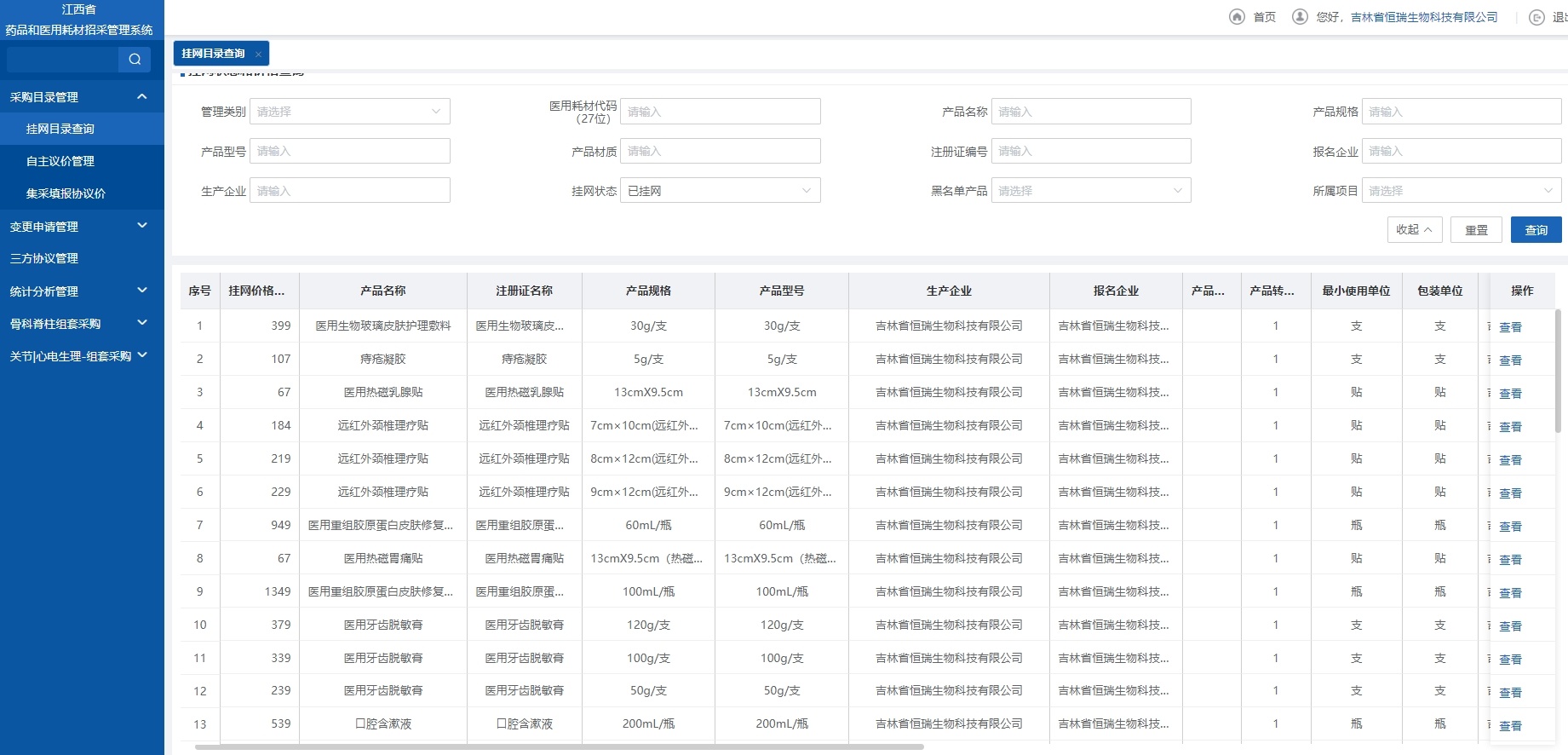Click the sidebar search input box
The image size is (1568, 755).
click(62, 59)
